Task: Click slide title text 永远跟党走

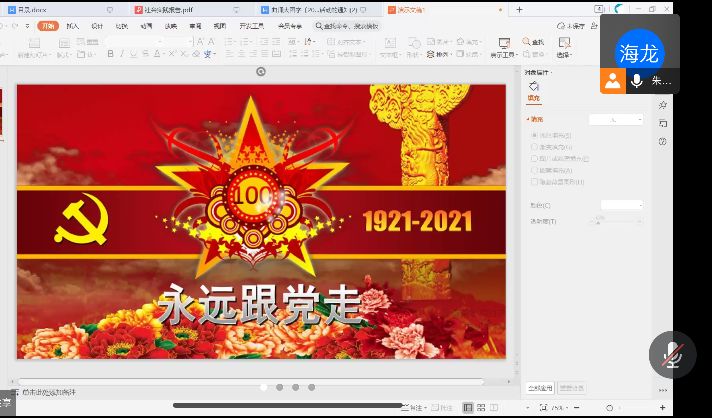Action: [259, 305]
